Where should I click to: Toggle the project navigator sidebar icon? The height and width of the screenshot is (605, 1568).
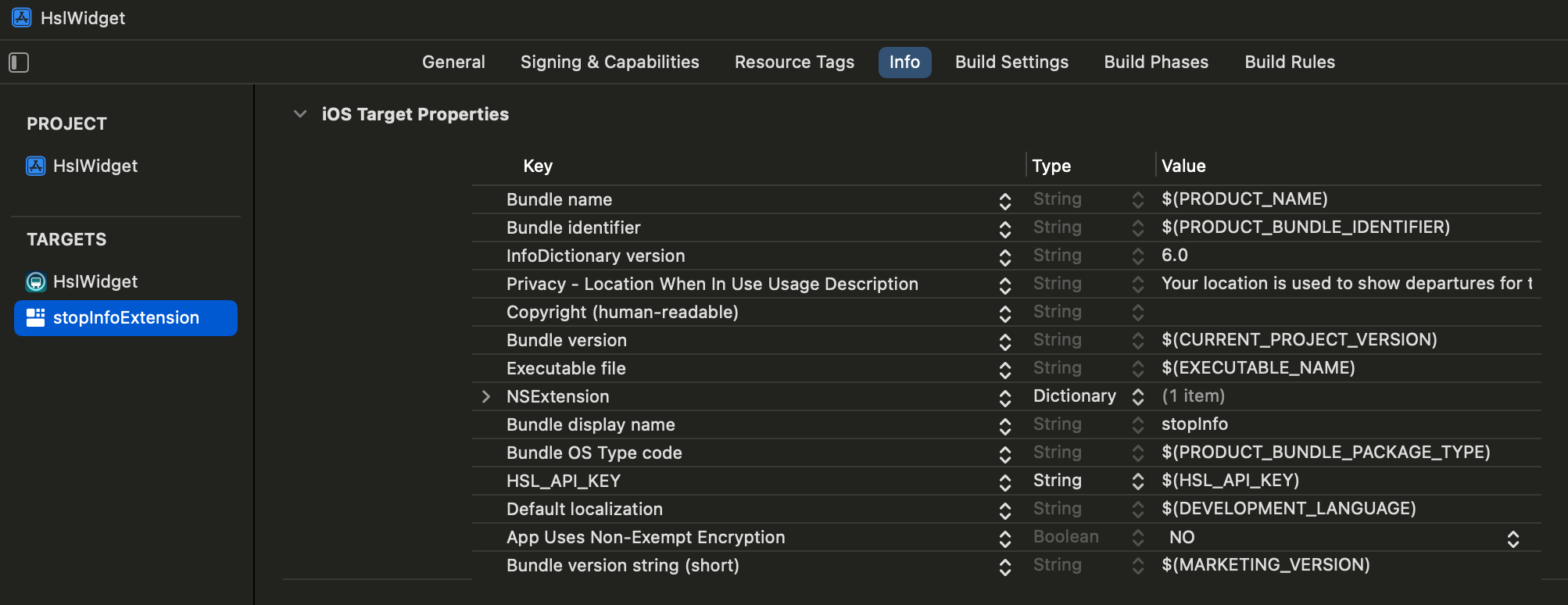(x=19, y=63)
